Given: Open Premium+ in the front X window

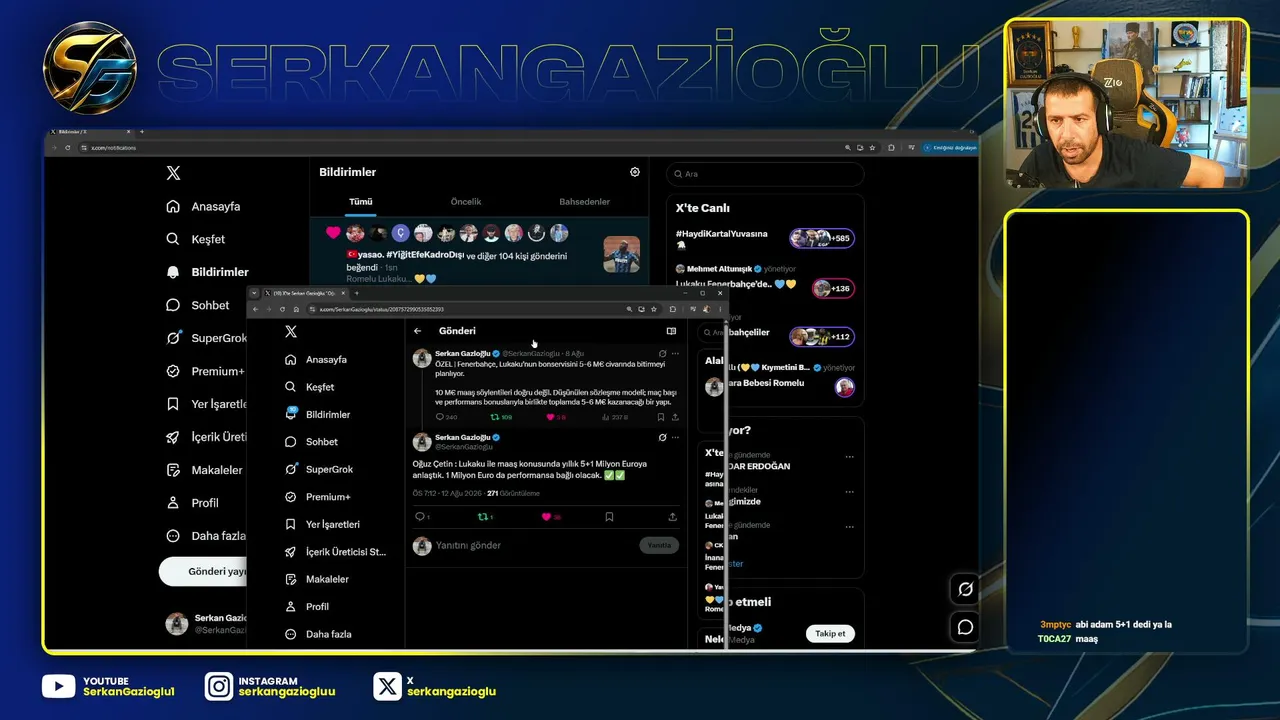Looking at the screenshot, I should click(x=318, y=497).
